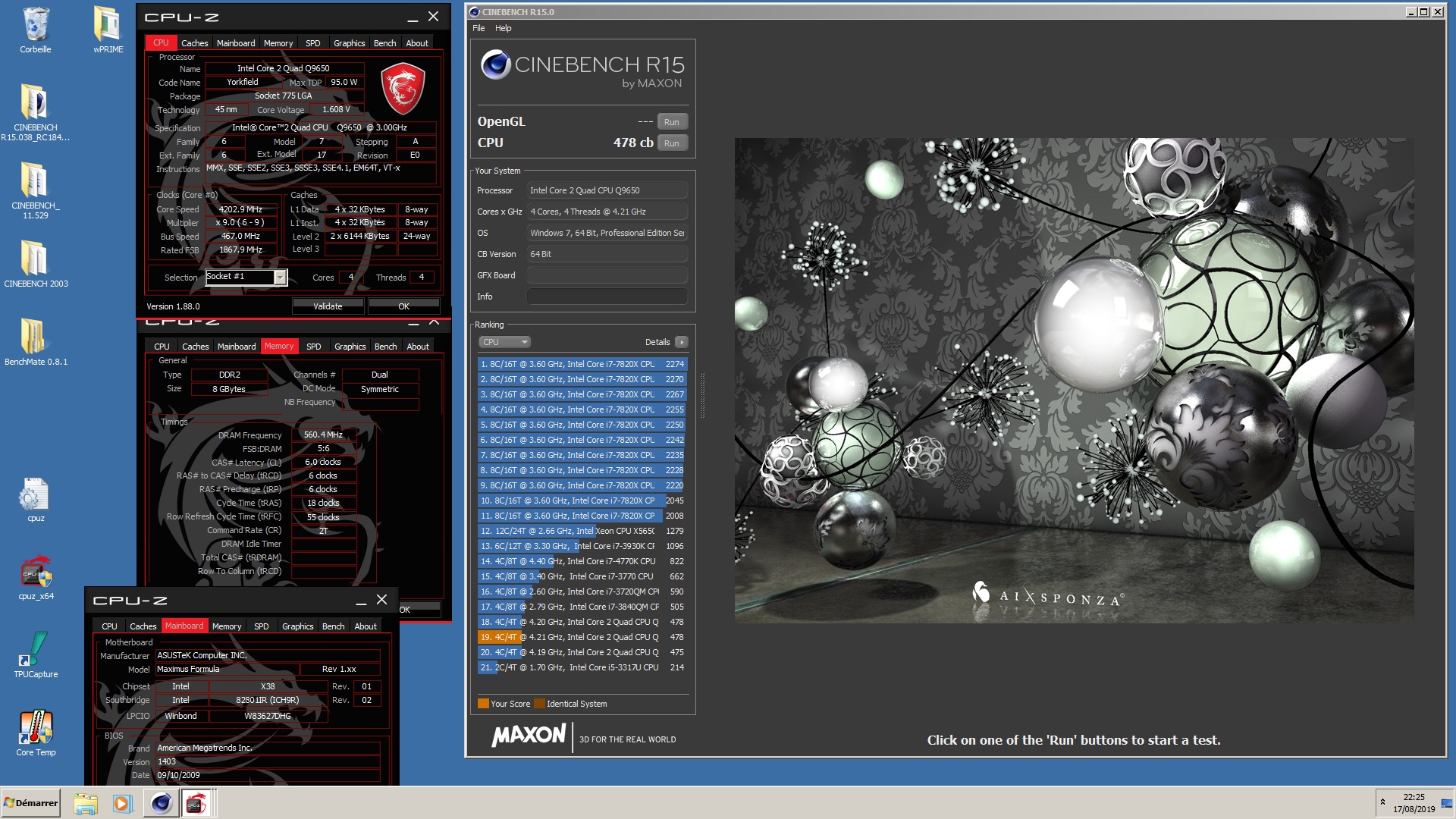Open Graphics tab in top CPU-Z
Viewport: 1456px width, 819px height.
[x=350, y=43]
